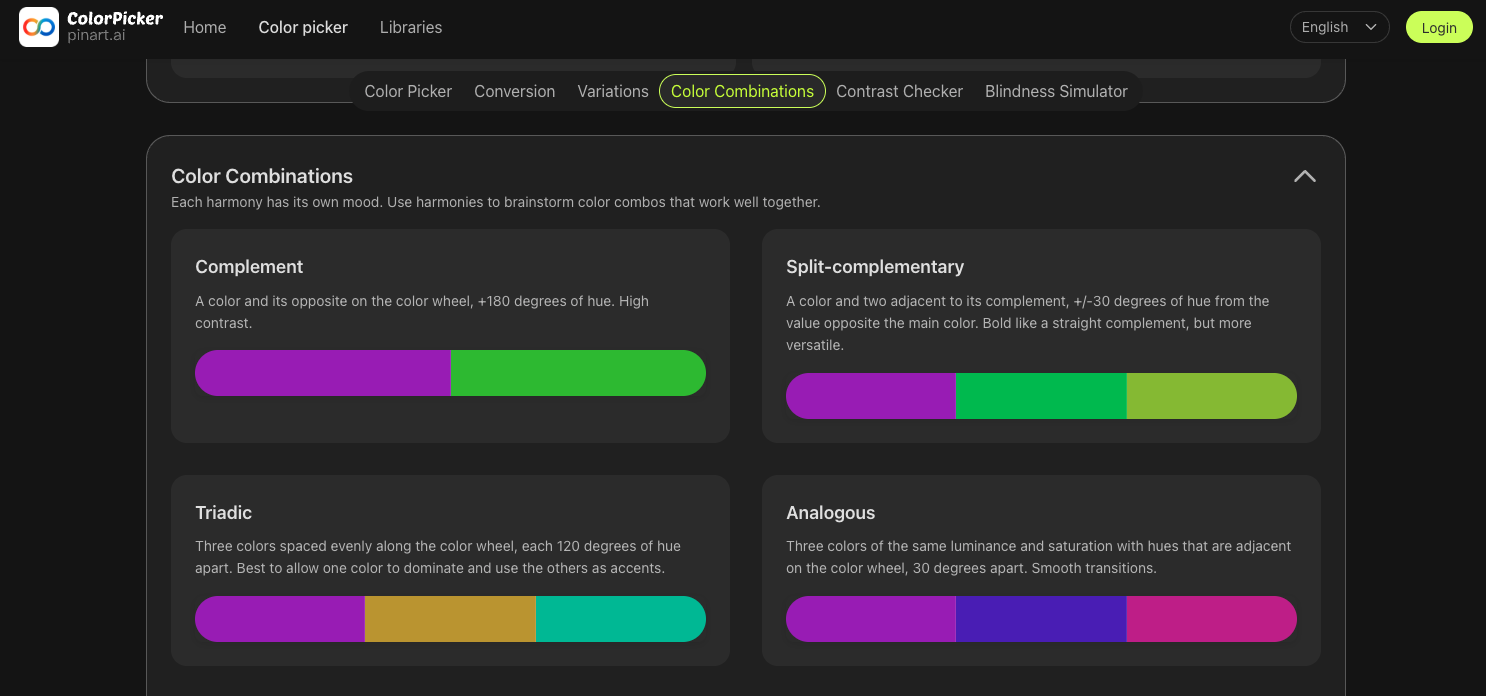
Task: Switch to the Conversion tab
Action: 514,91
